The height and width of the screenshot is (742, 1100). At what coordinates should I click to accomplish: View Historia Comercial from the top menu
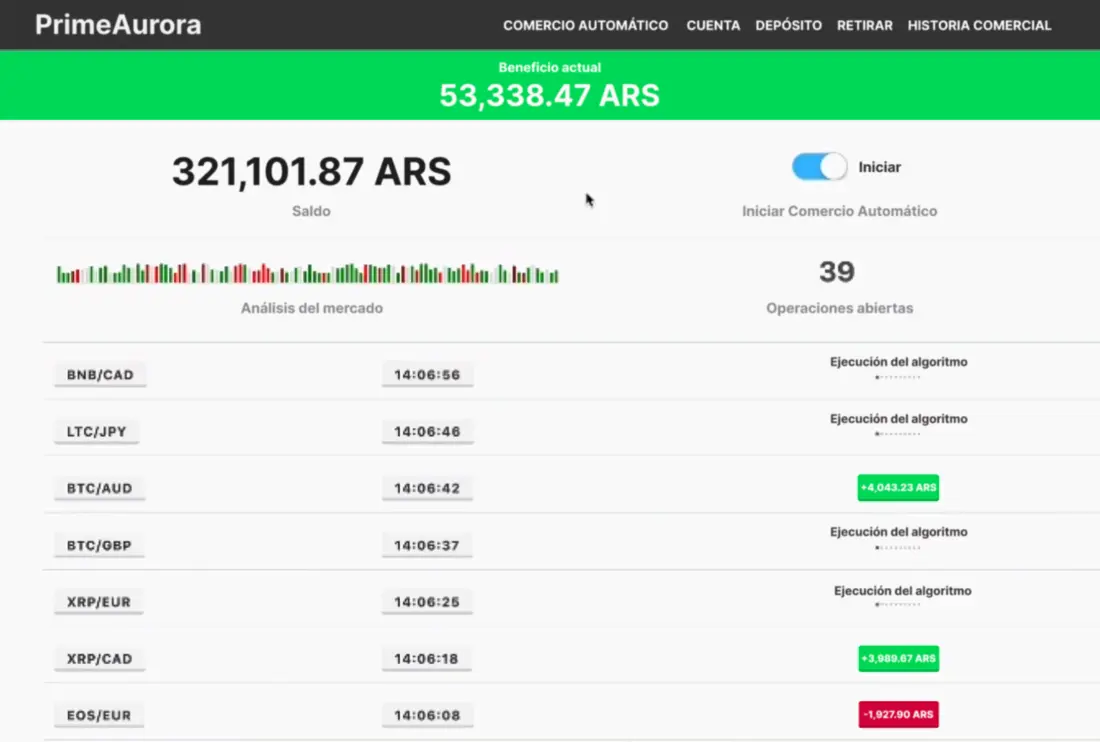(x=979, y=26)
